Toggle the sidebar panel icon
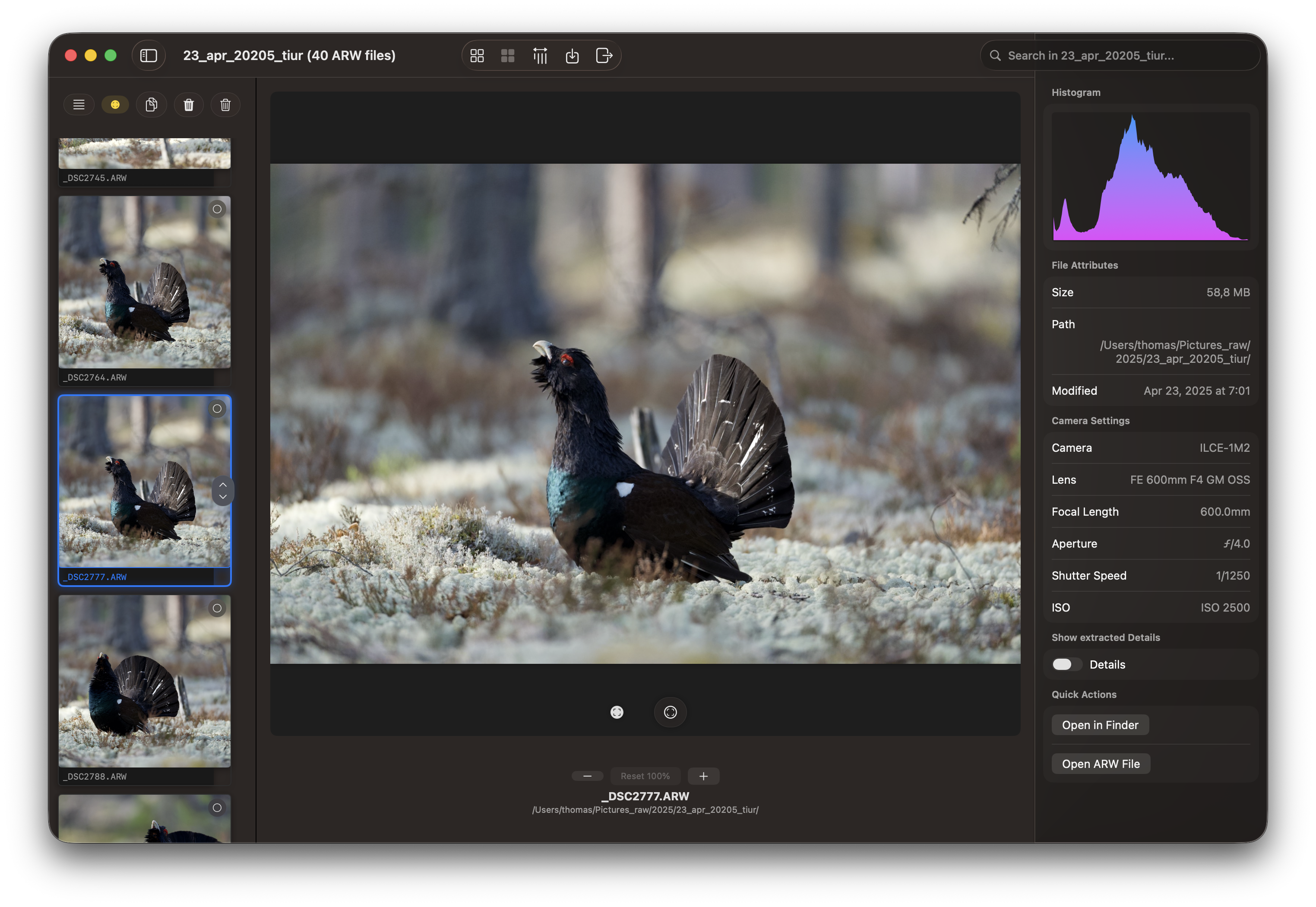The height and width of the screenshot is (907, 1316). tap(148, 56)
